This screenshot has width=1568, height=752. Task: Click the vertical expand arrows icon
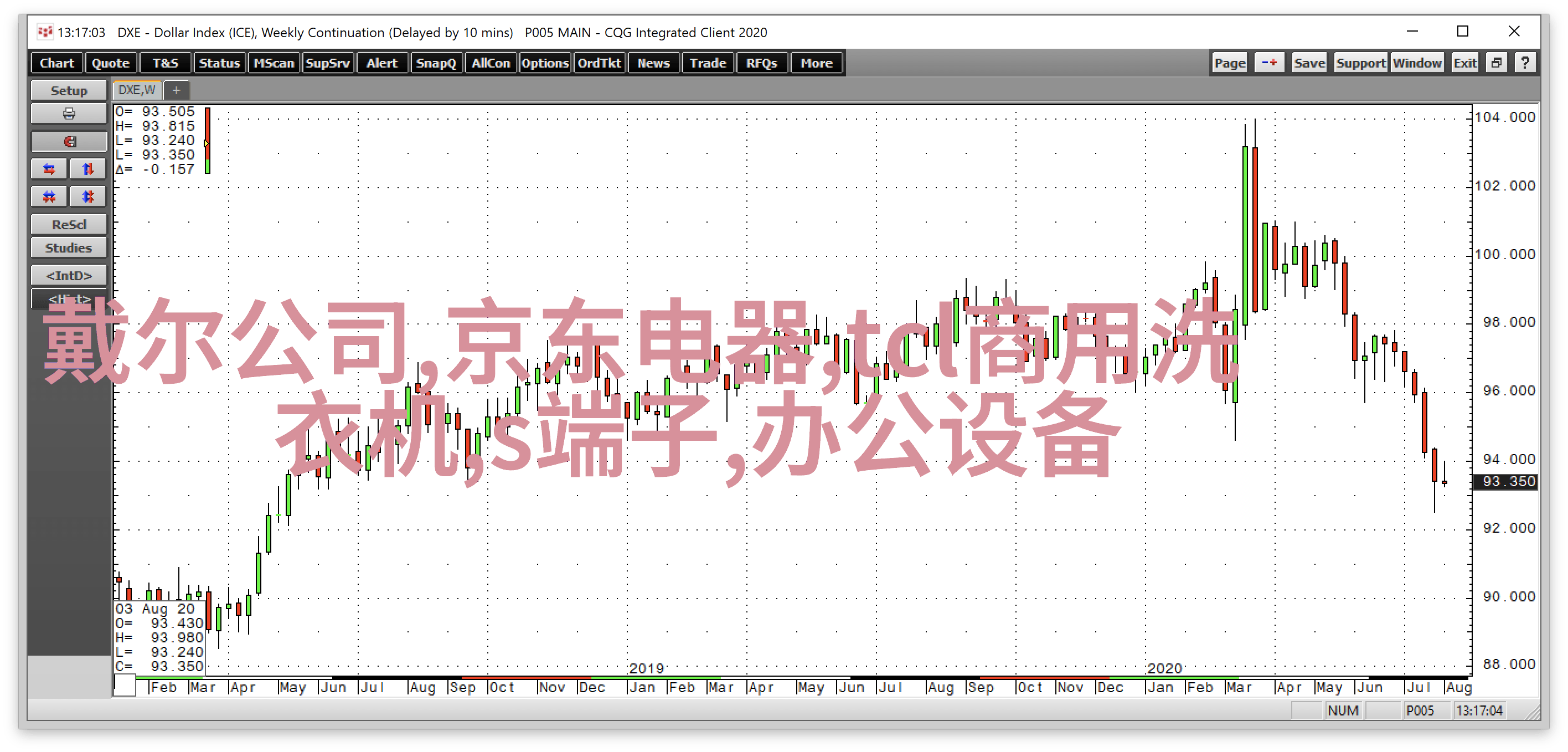click(x=88, y=169)
